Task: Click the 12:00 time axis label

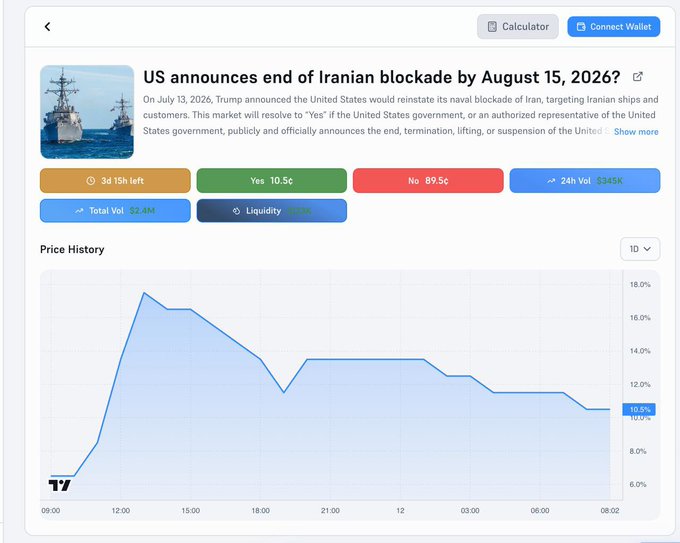Action: tap(121, 510)
